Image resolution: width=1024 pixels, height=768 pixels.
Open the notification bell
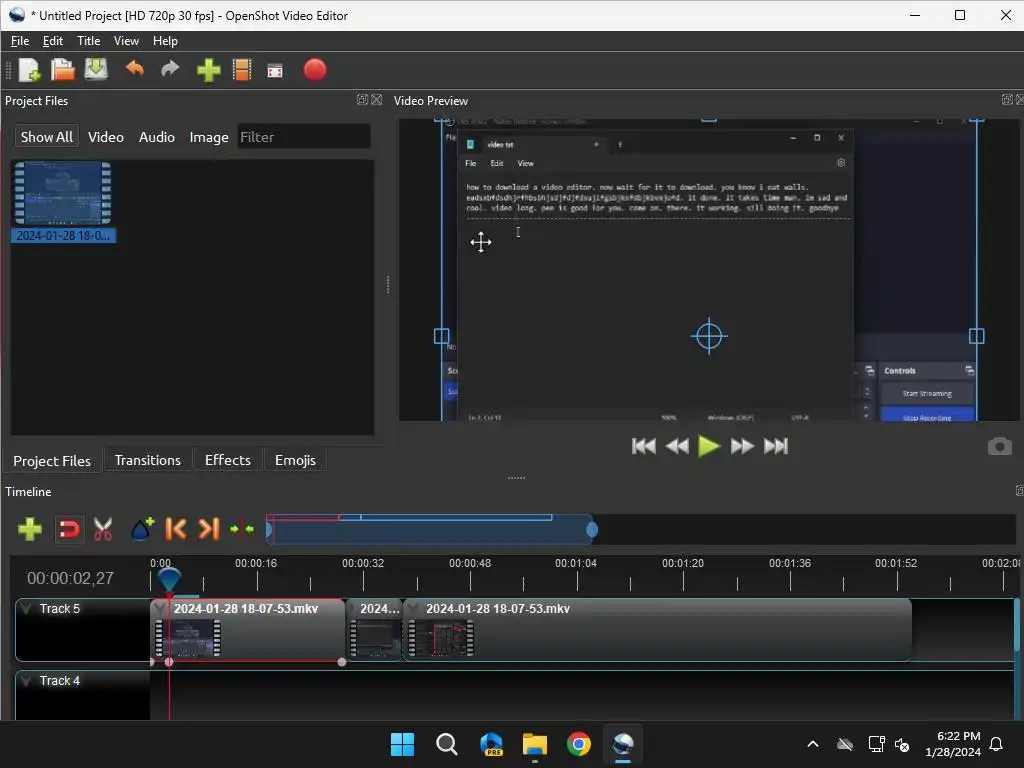coord(997,744)
